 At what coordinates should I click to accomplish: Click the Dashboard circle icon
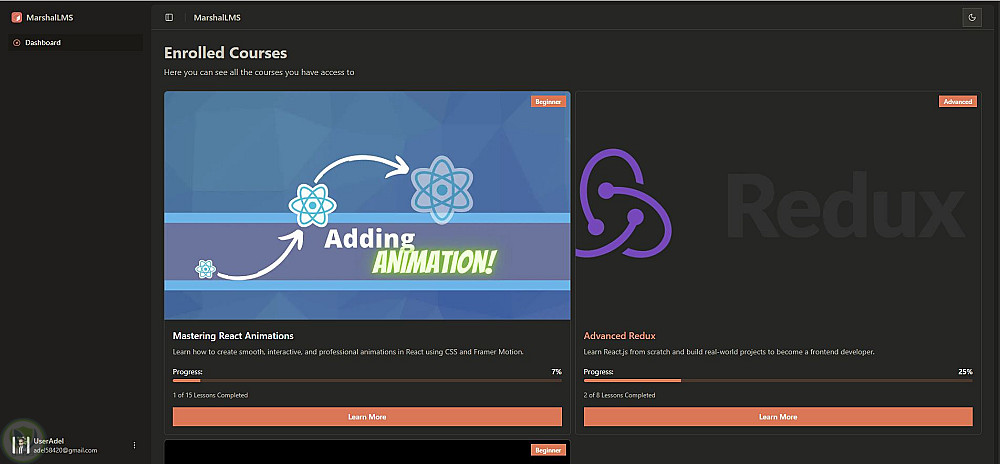pyautogui.click(x=17, y=43)
